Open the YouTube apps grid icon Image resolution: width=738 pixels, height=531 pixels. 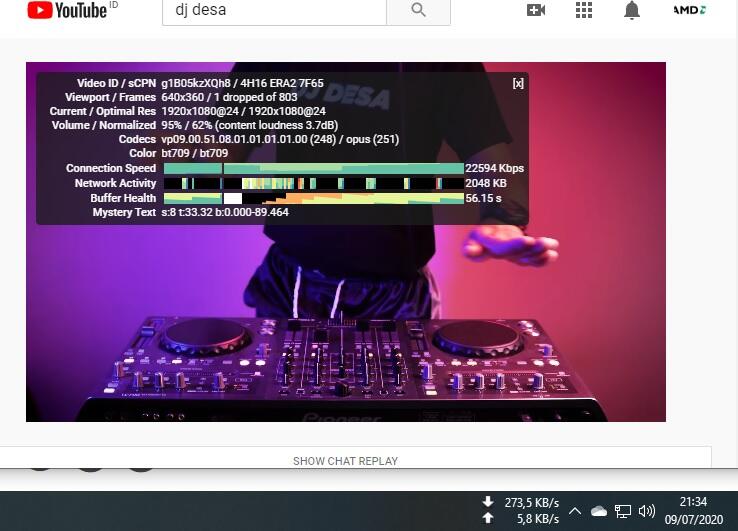coord(584,10)
